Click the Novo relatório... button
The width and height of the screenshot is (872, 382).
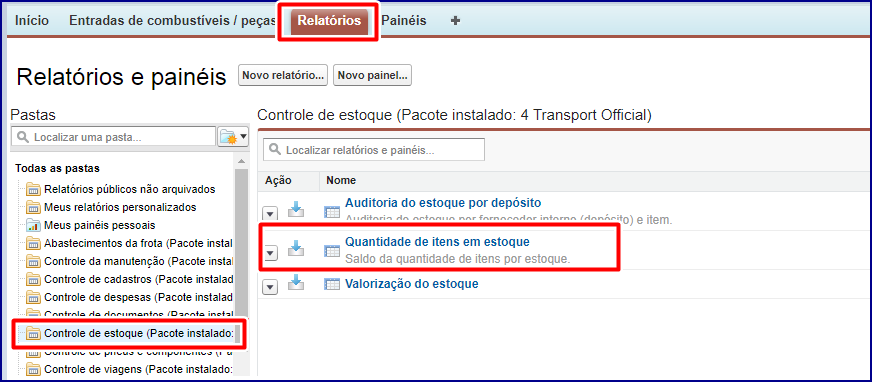(x=283, y=76)
